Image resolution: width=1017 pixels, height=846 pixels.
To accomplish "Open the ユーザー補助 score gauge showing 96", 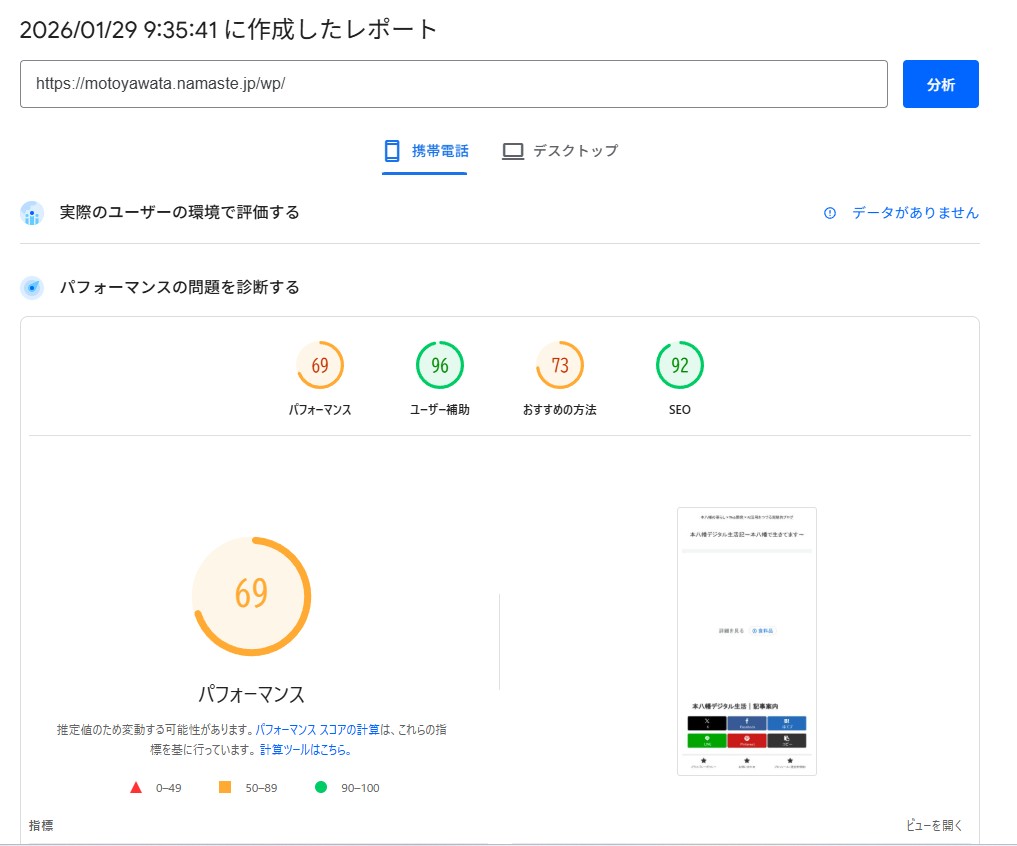I will [x=439, y=366].
